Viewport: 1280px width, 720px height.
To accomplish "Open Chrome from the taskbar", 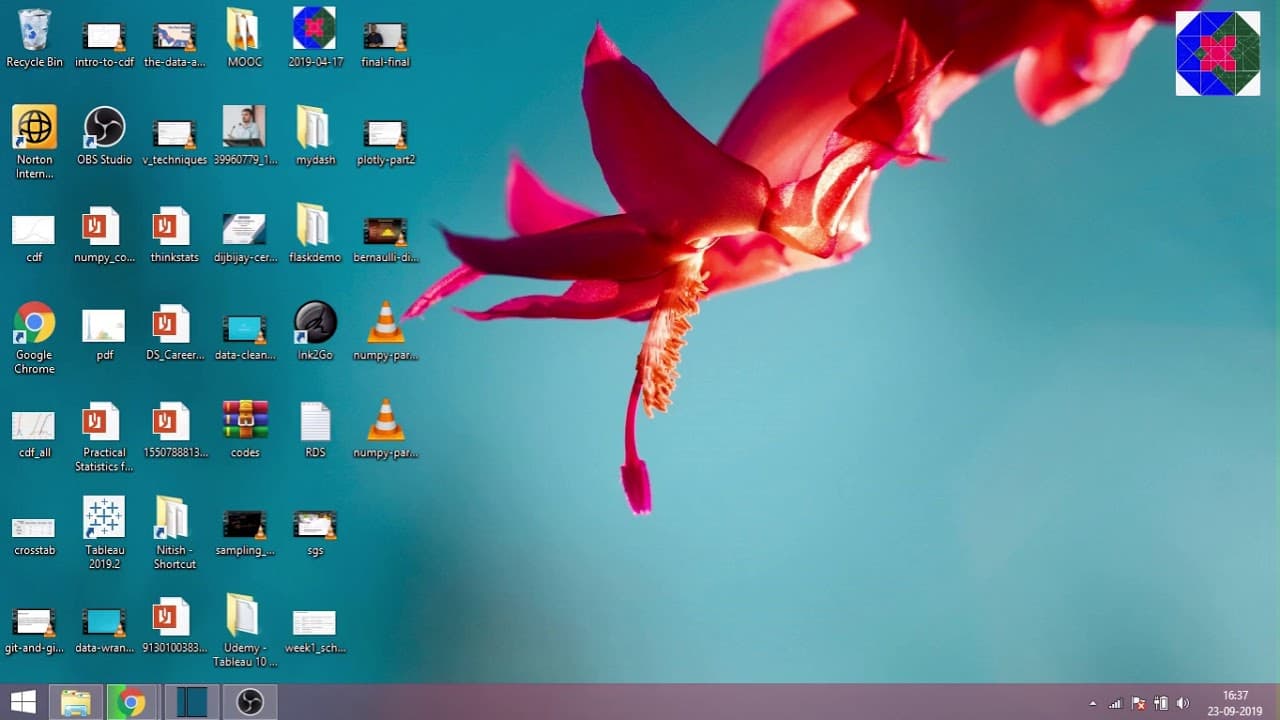I will (x=130, y=702).
